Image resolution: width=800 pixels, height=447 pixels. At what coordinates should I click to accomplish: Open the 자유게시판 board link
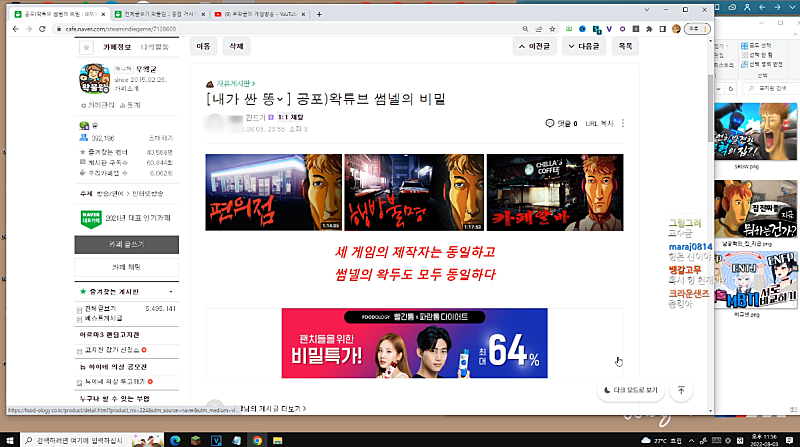[x=236, y=83]
